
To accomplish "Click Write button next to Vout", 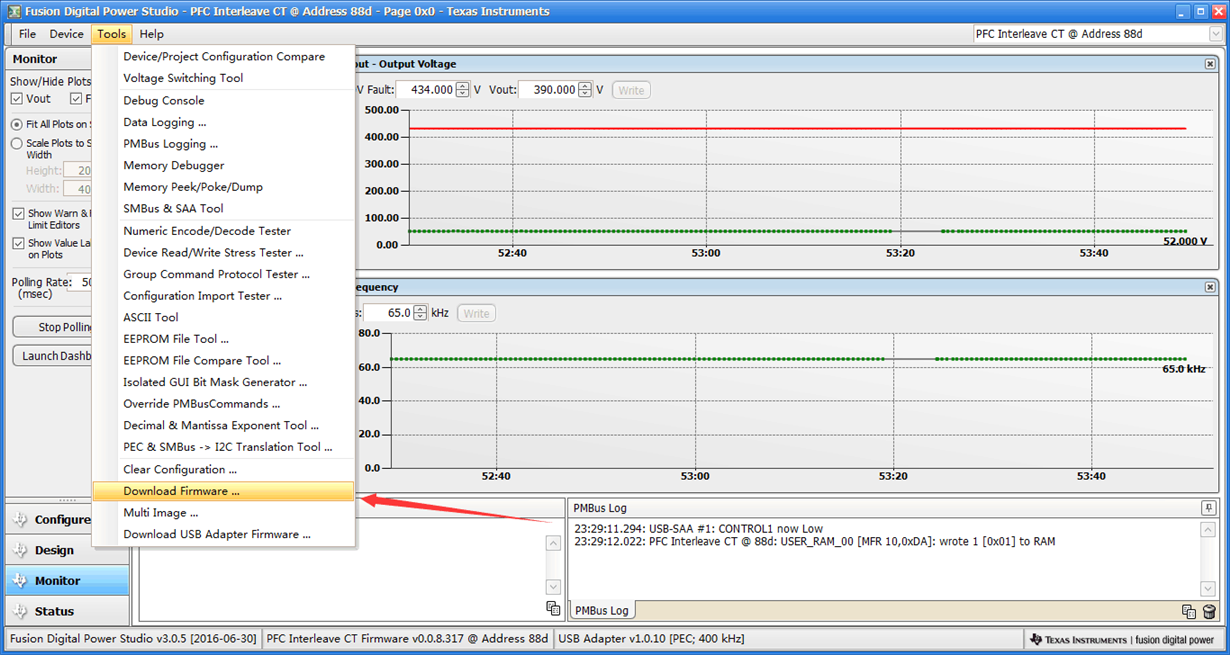I will [631, 90].
